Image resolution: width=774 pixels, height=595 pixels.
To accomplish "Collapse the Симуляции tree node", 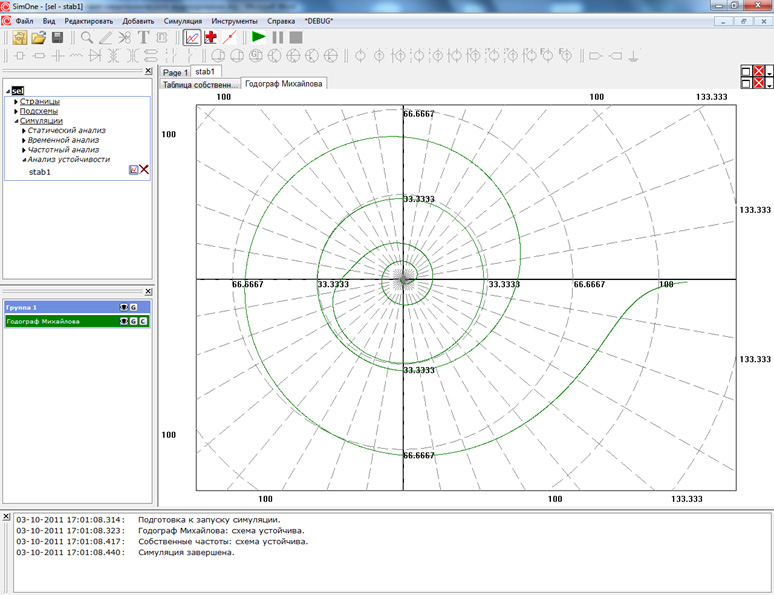I will [x=16, y=121].
